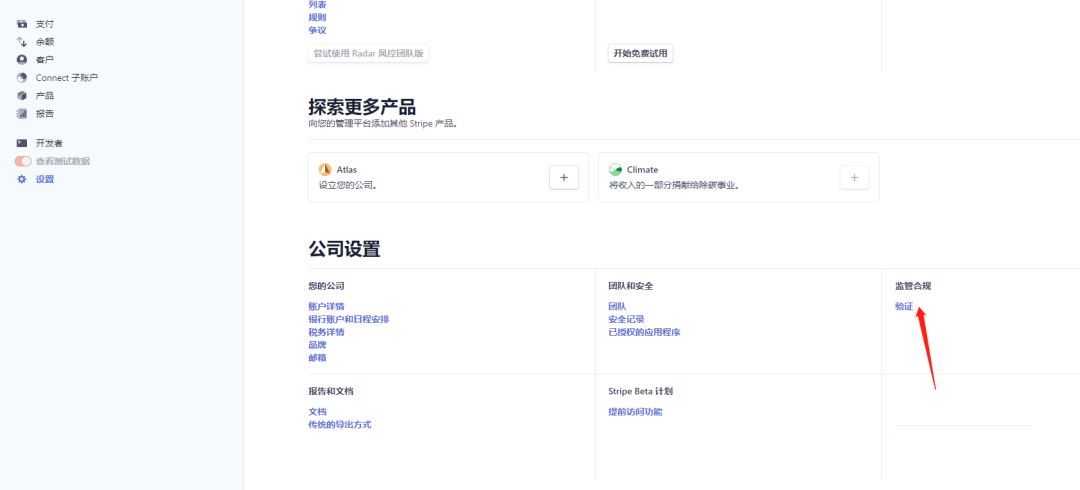Viewport: 1080px width, 490px height.
Task: Toggle the 查看测试数据 test data switch
Action: 23,161
